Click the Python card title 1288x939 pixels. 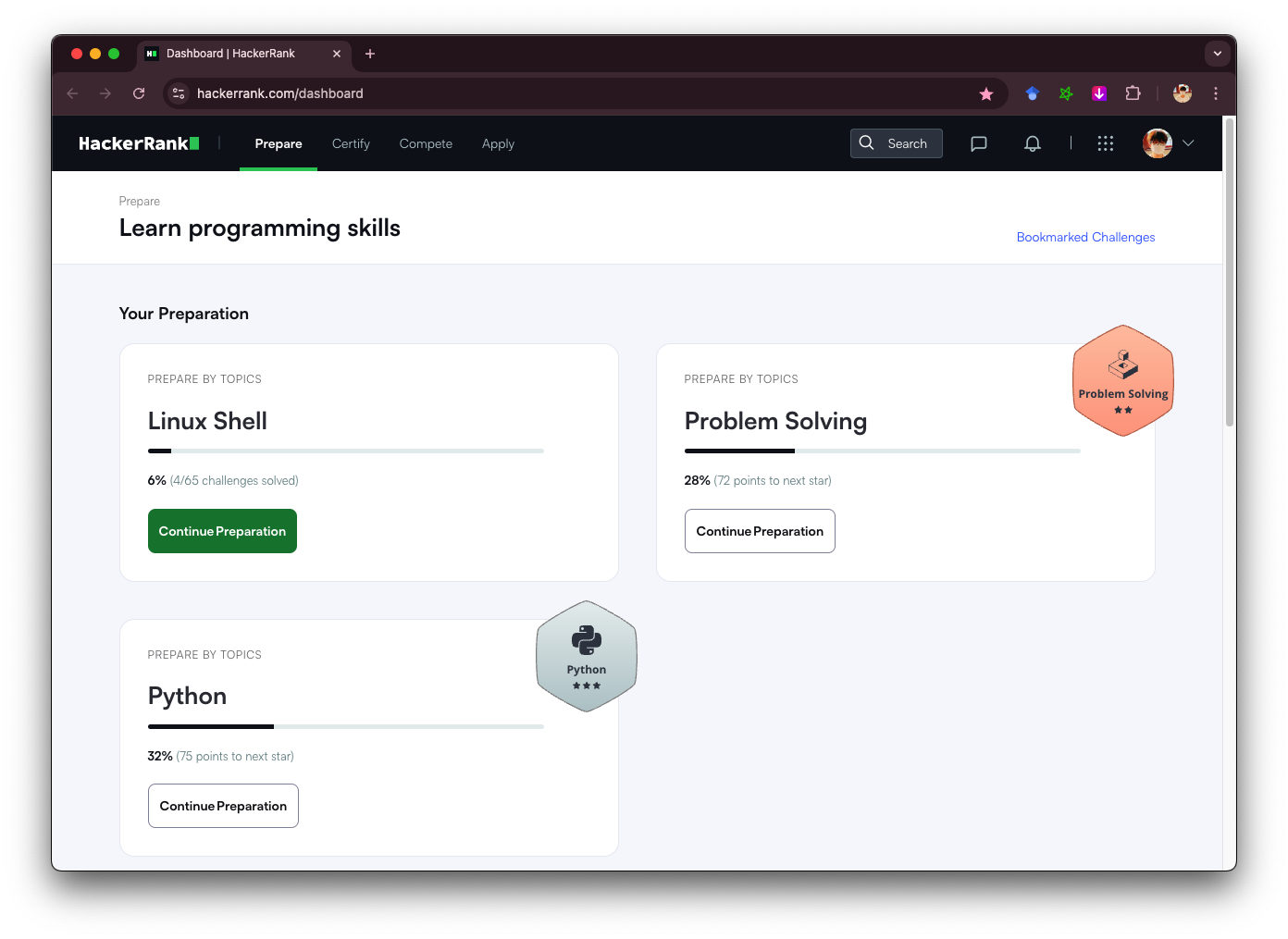tap(187, 696)
